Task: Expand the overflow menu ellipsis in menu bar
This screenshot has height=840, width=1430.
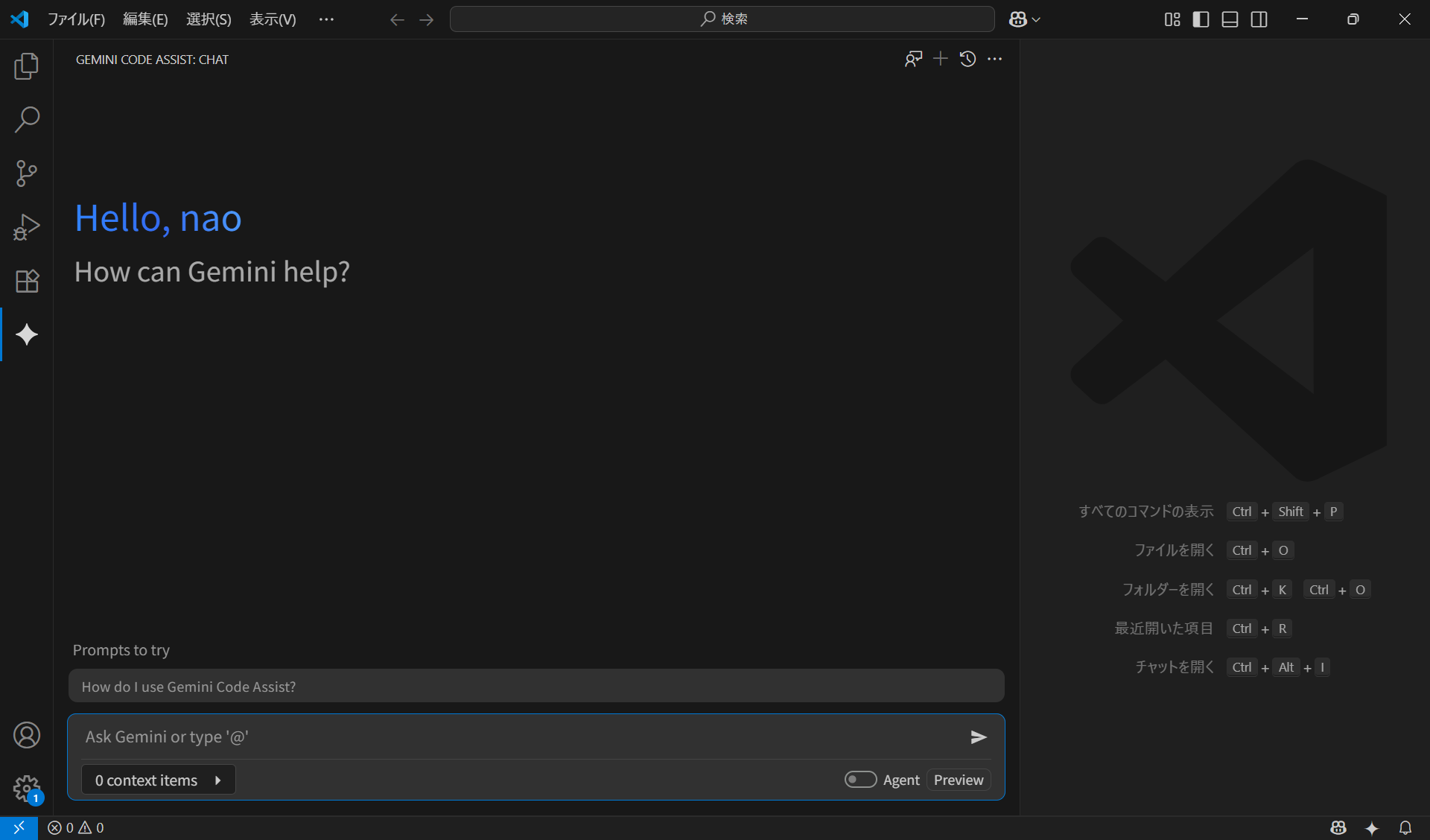Action: point(326,19)
